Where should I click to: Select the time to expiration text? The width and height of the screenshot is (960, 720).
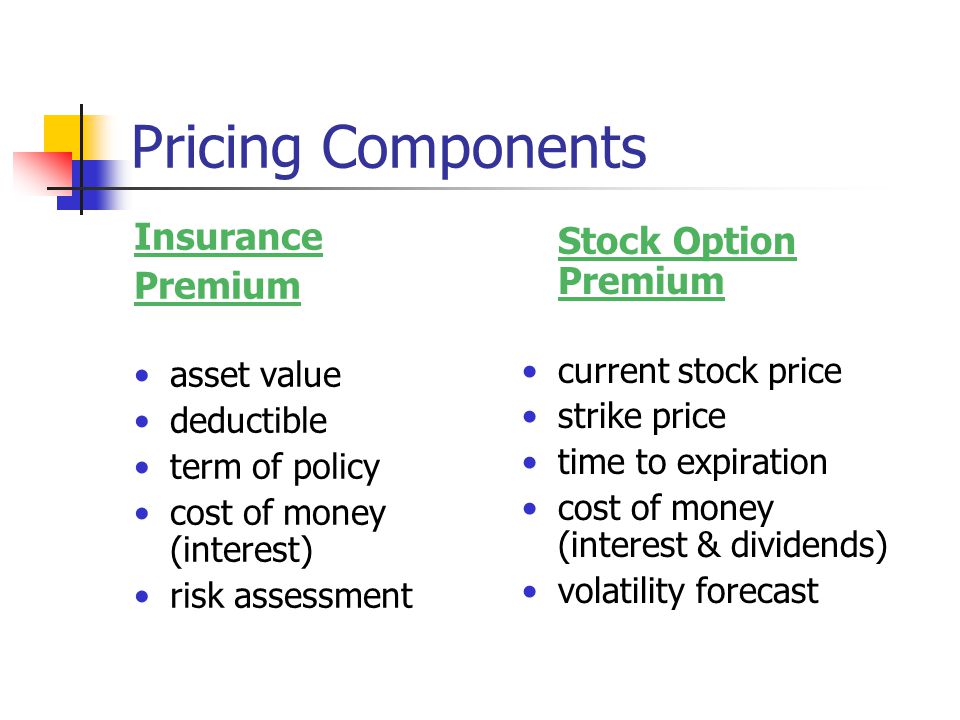[x=692, y=463]
